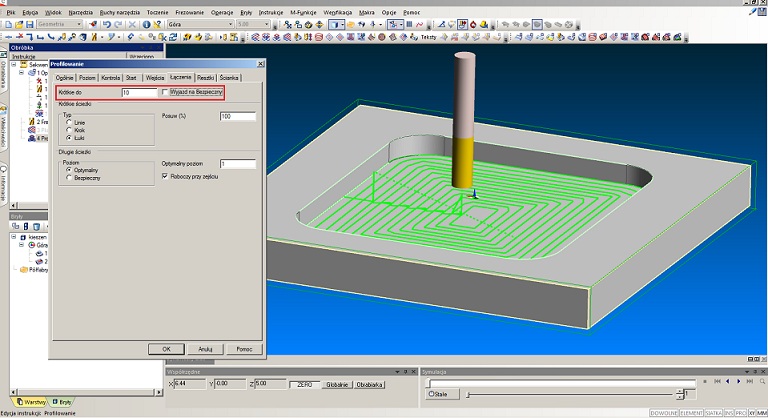Image resolution: width=768 pixels, height=418 pixels.
Task: Click the trash bin icon in Bryły panel
Action: 36,226
